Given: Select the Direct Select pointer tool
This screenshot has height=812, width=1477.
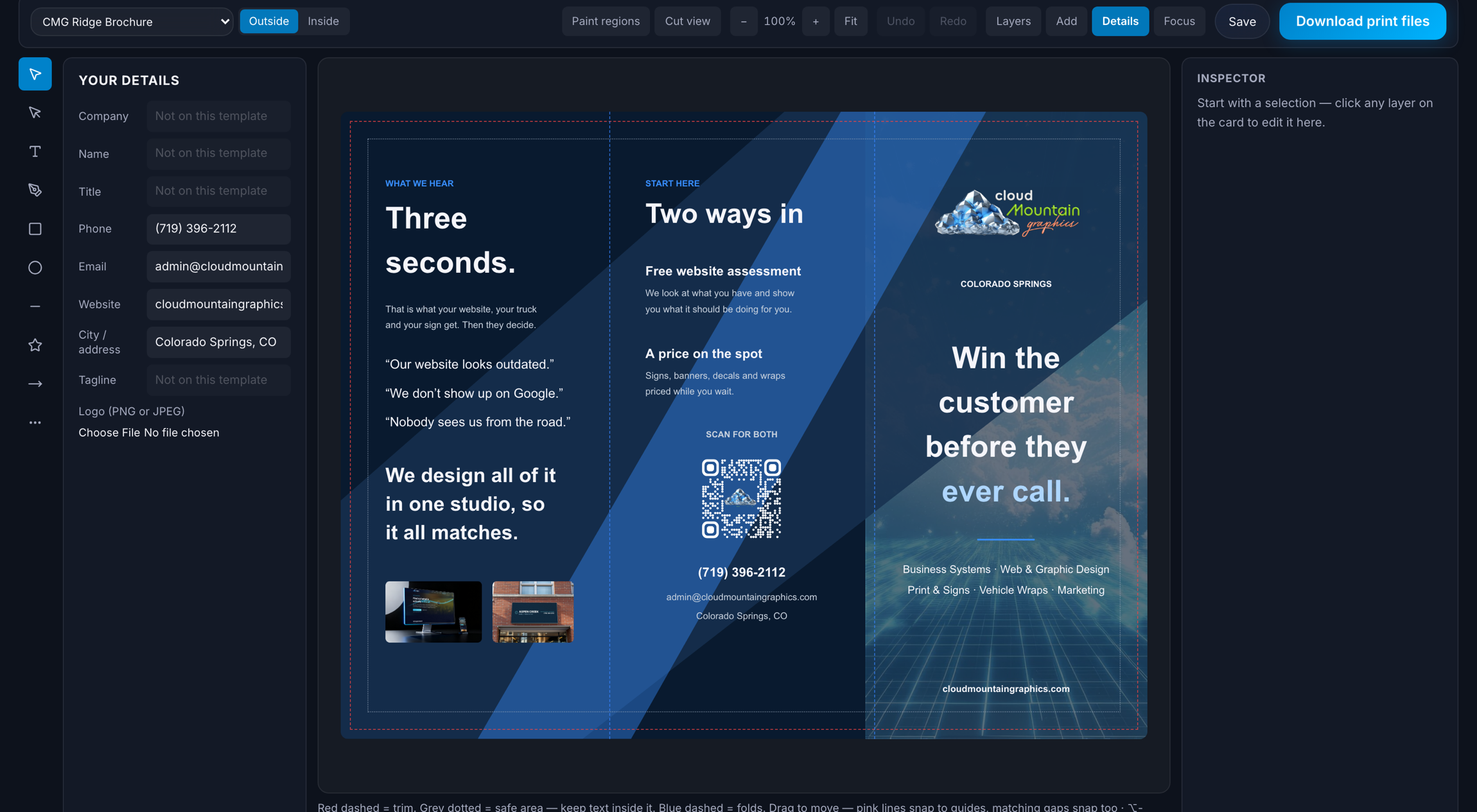Looking at the screenshot, I should point(35,113).
